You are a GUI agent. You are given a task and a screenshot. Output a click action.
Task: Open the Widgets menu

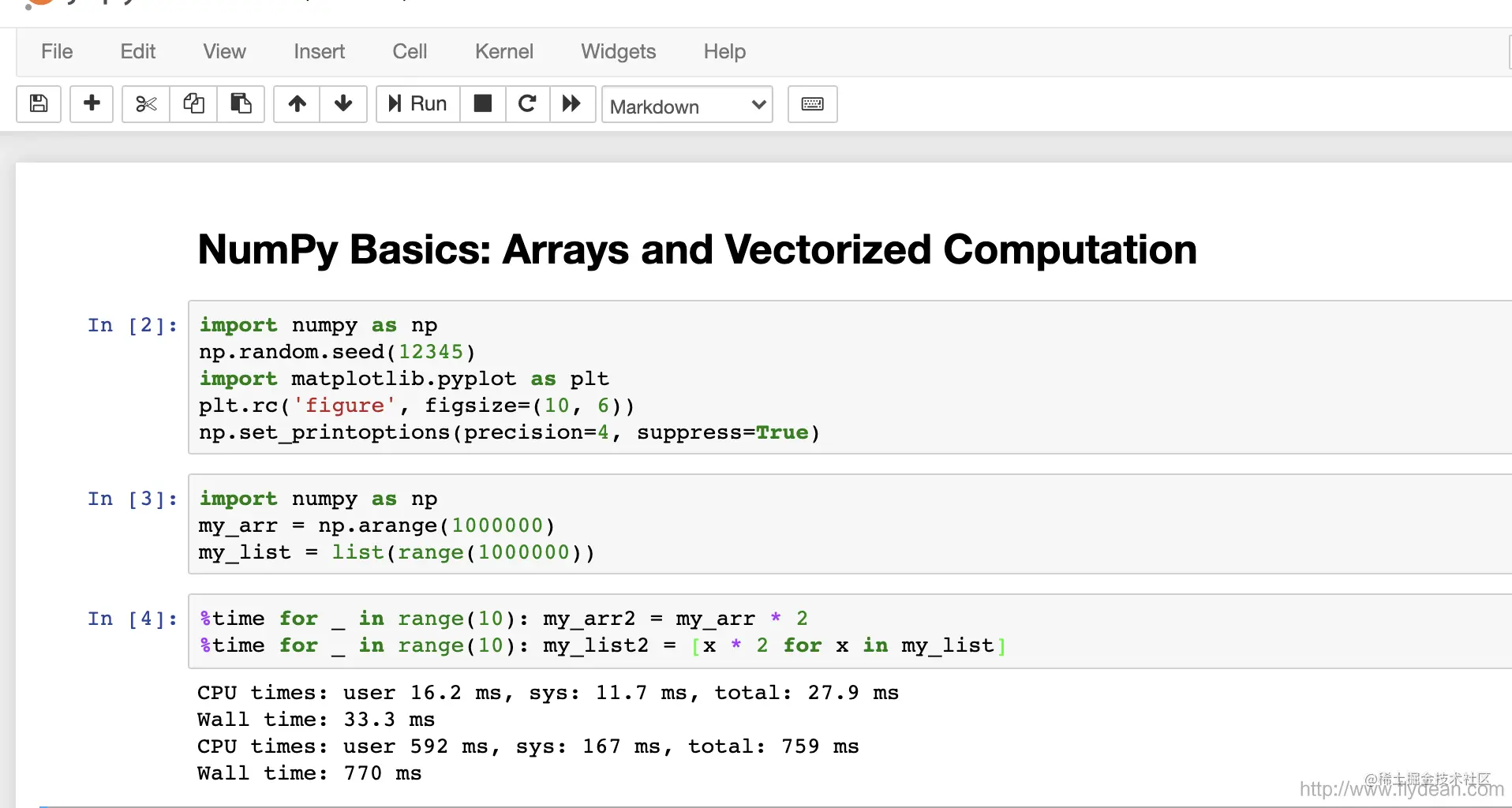pyautogui.click(x=619, y=51)
